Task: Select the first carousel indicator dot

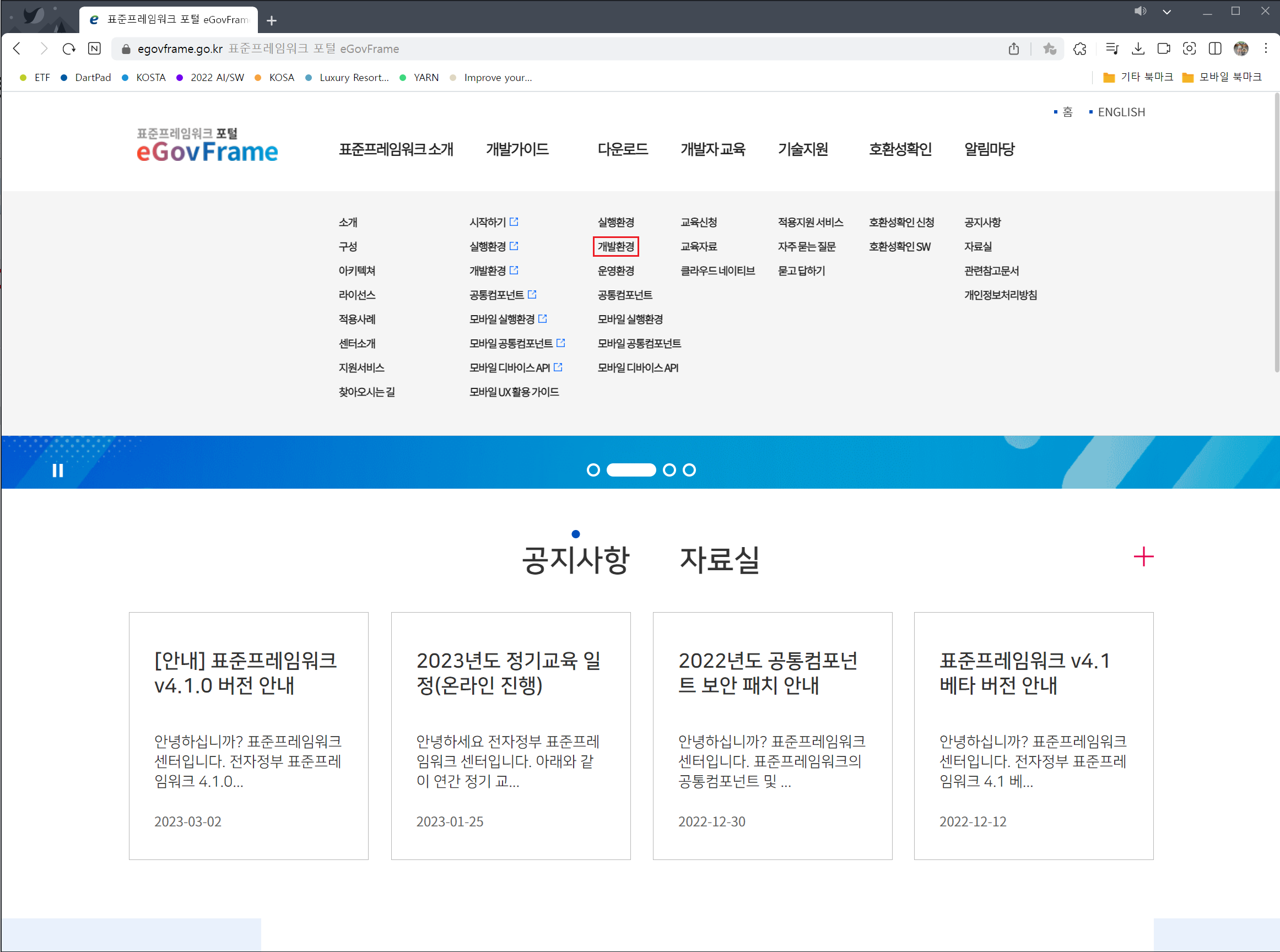Action: pos(593,470)
